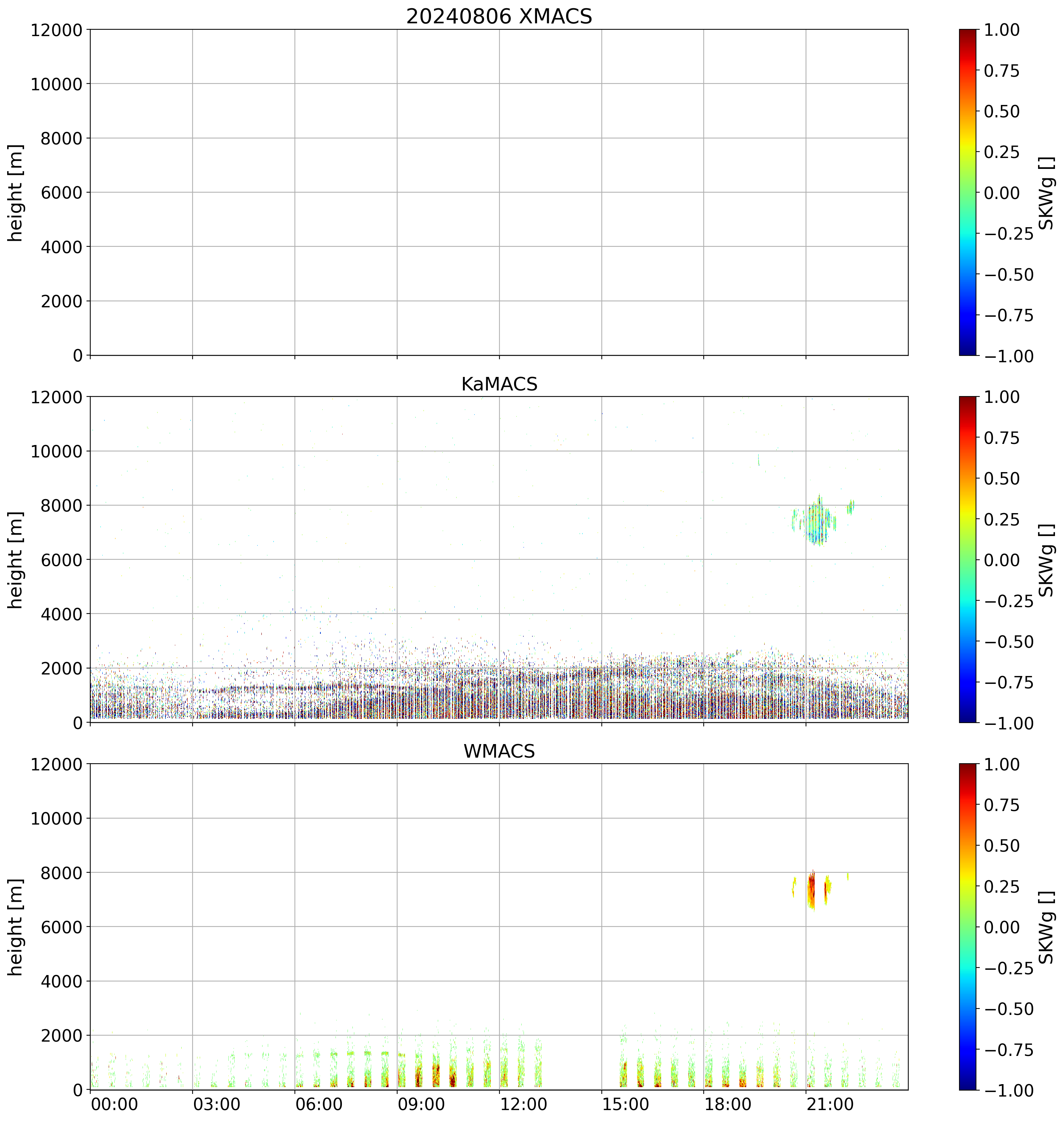
Task: Click the XMACS panel height axis label
Action: point(16,192)
